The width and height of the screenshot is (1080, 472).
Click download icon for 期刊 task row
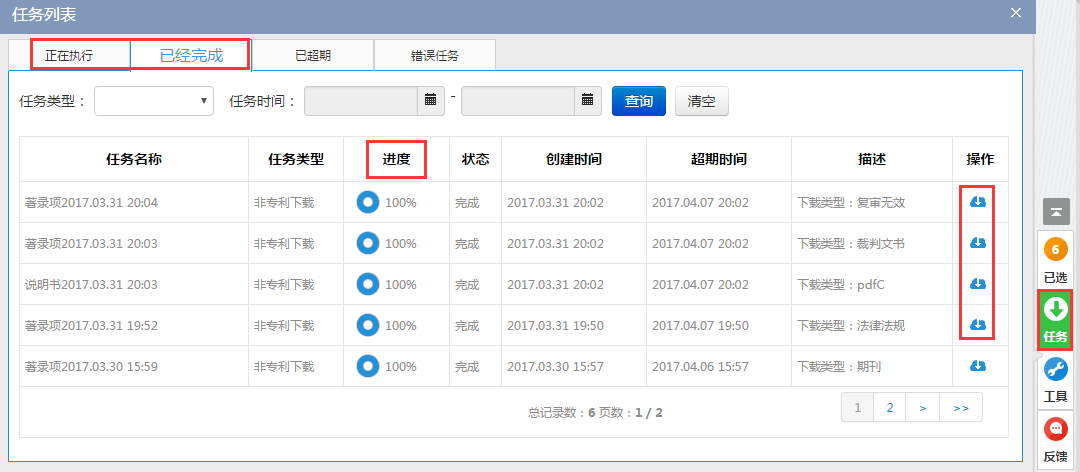[978, 366]
